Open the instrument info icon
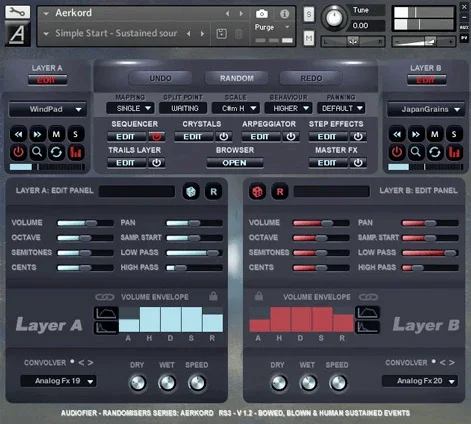Viewport: 471px width, 424px height. (x=284, y=14)
